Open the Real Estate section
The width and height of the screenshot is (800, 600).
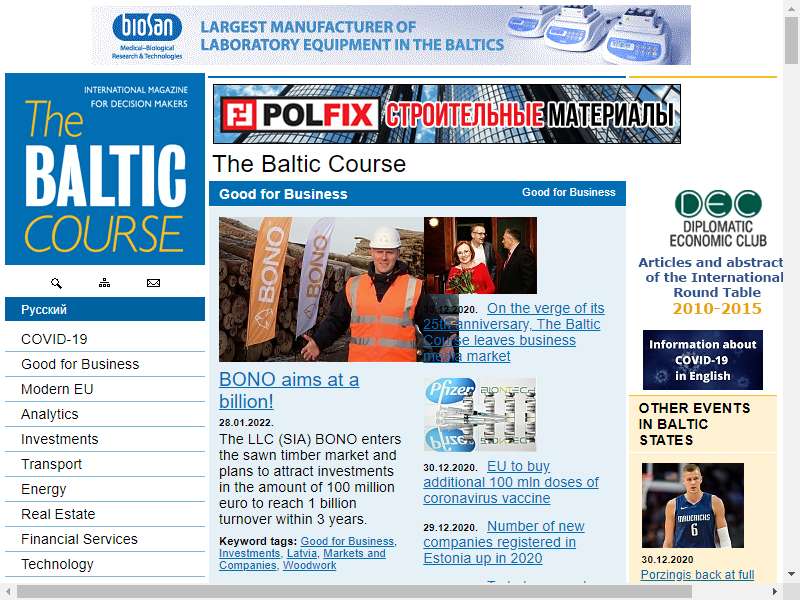coord(105,514)
